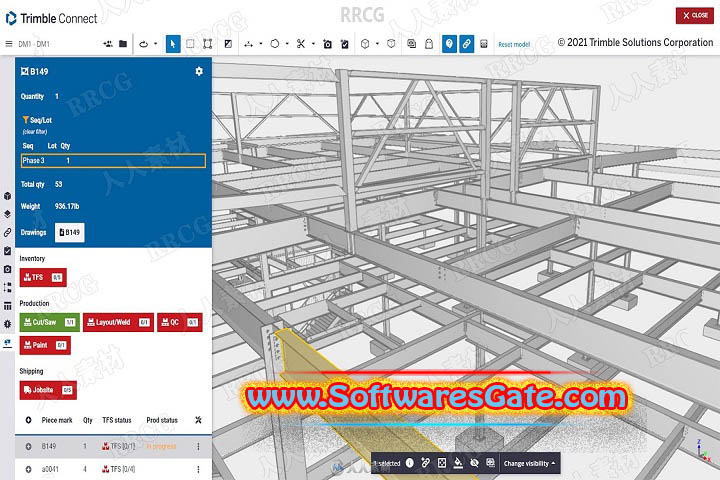Click the Layout/Weld production button
Screen dimensions: 720x480
[118, 322]
